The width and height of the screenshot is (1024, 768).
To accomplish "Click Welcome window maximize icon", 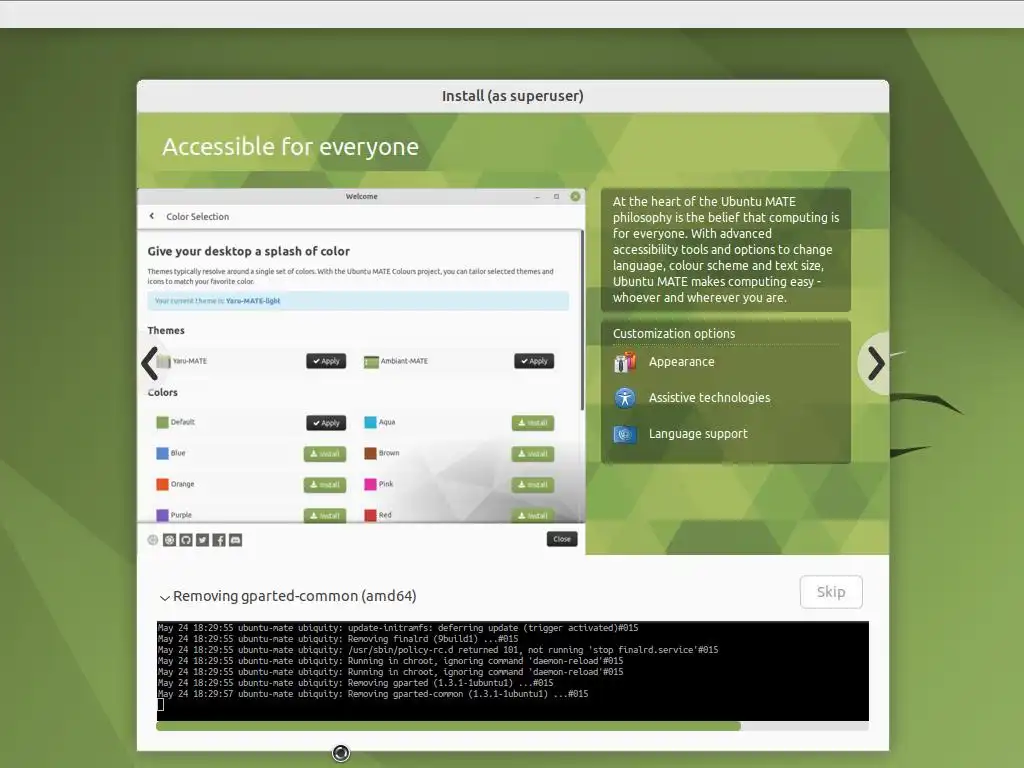I will [x=556, y=196].
